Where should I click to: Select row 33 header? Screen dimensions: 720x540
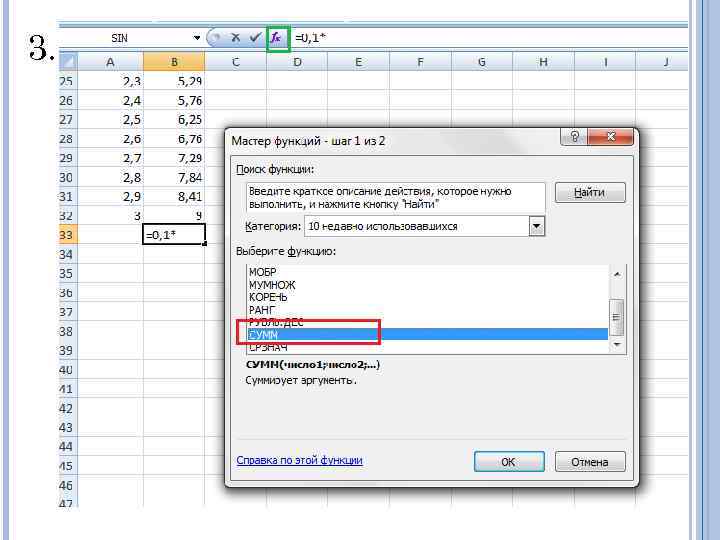(68, 235)
